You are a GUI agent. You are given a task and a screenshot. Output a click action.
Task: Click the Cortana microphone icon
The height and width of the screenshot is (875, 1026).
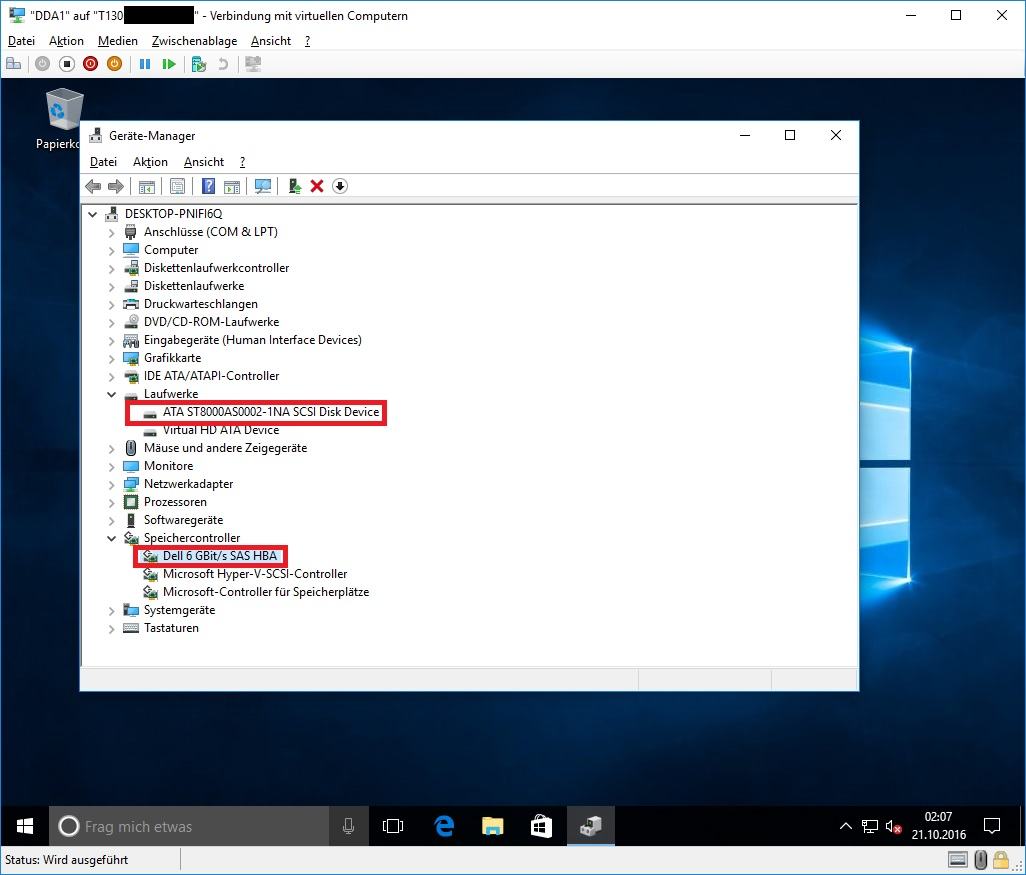(x=348, y=826)
